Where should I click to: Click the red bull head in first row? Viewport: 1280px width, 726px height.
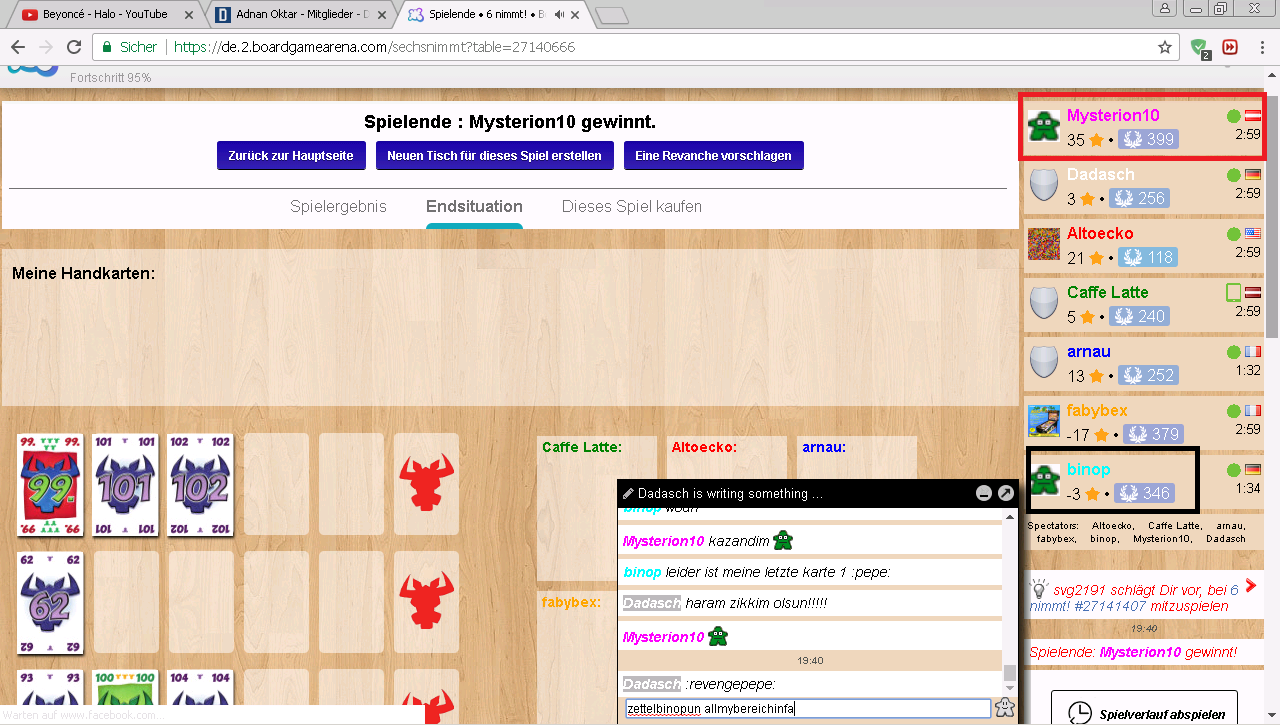[x=426, y=484]
